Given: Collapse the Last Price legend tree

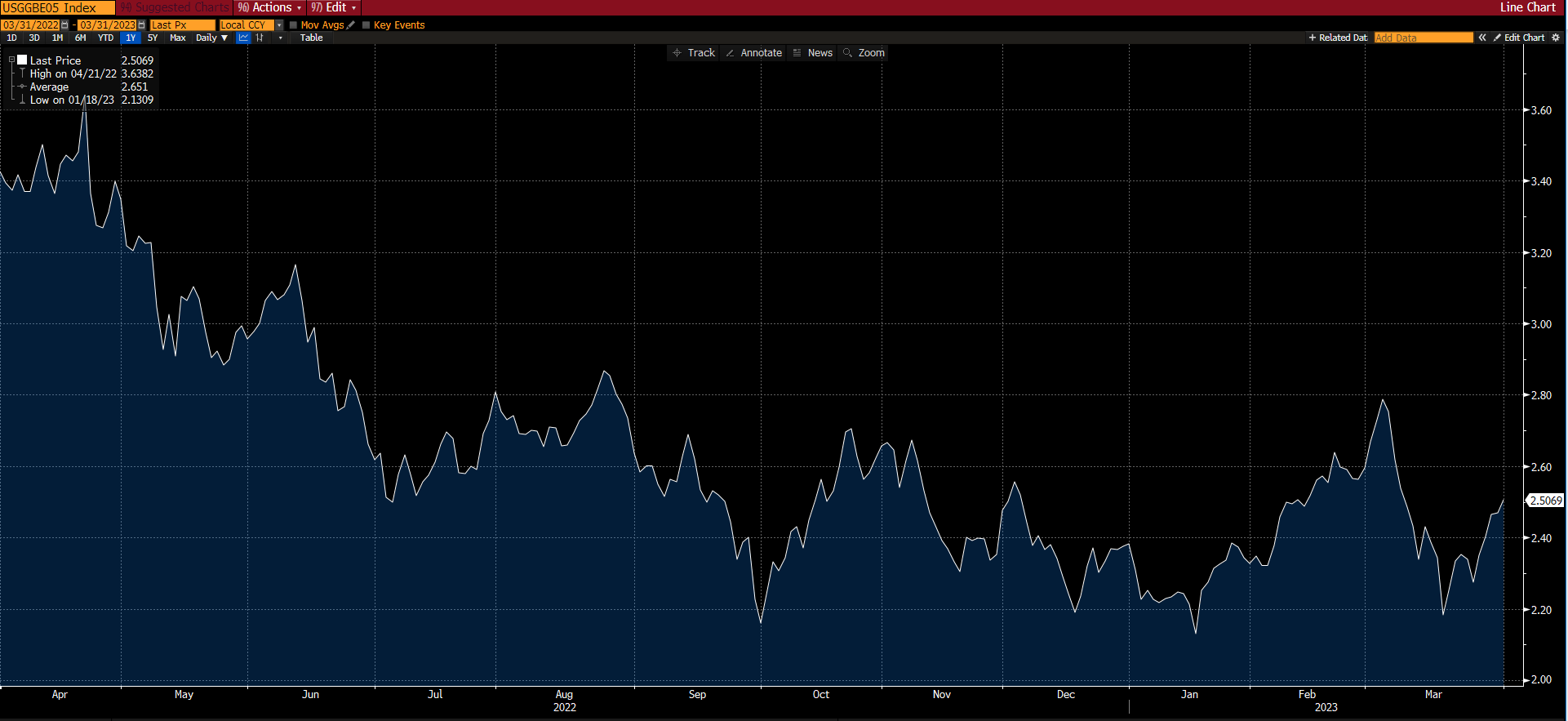Looking at the screenshot, I should (11, 60).
